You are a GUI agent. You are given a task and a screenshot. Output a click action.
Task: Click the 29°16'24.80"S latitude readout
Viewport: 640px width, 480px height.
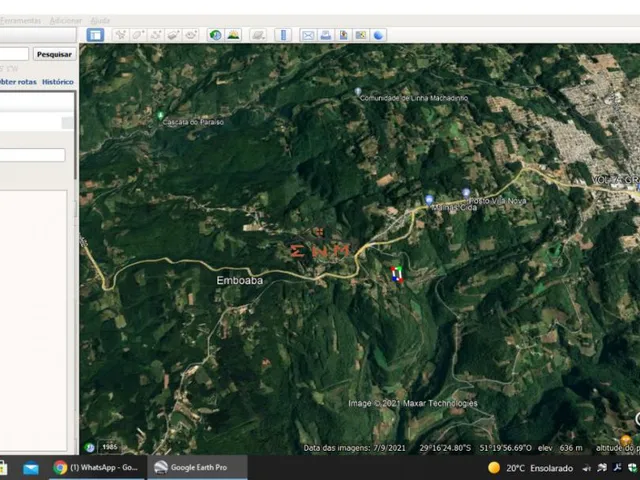pyautogui.click(x=445, y=448)
